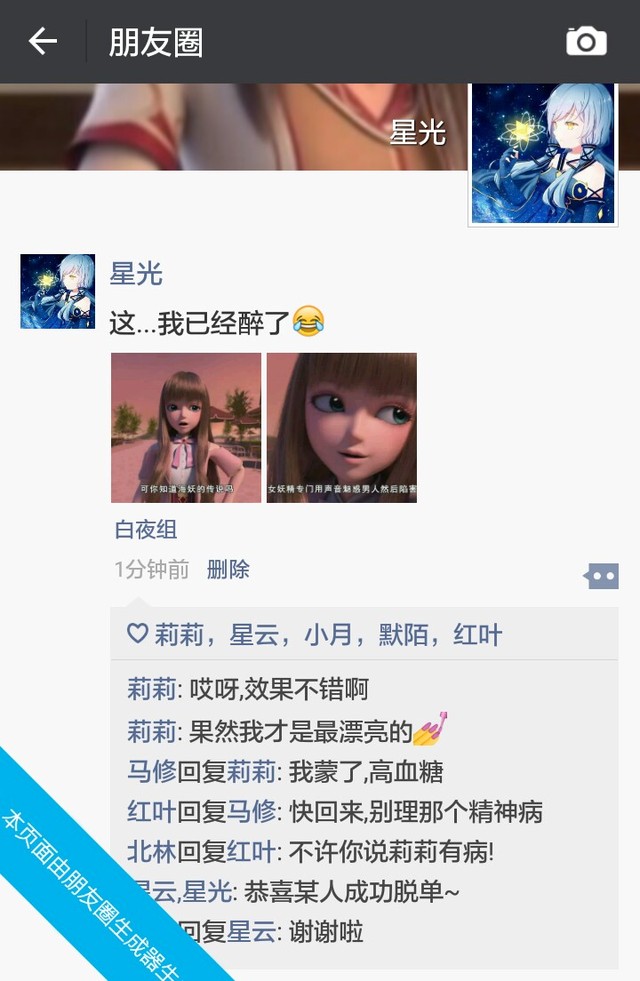Open 小月 in the likes list
The height and width of the screenshot is (981, 640).
(328, 634)
